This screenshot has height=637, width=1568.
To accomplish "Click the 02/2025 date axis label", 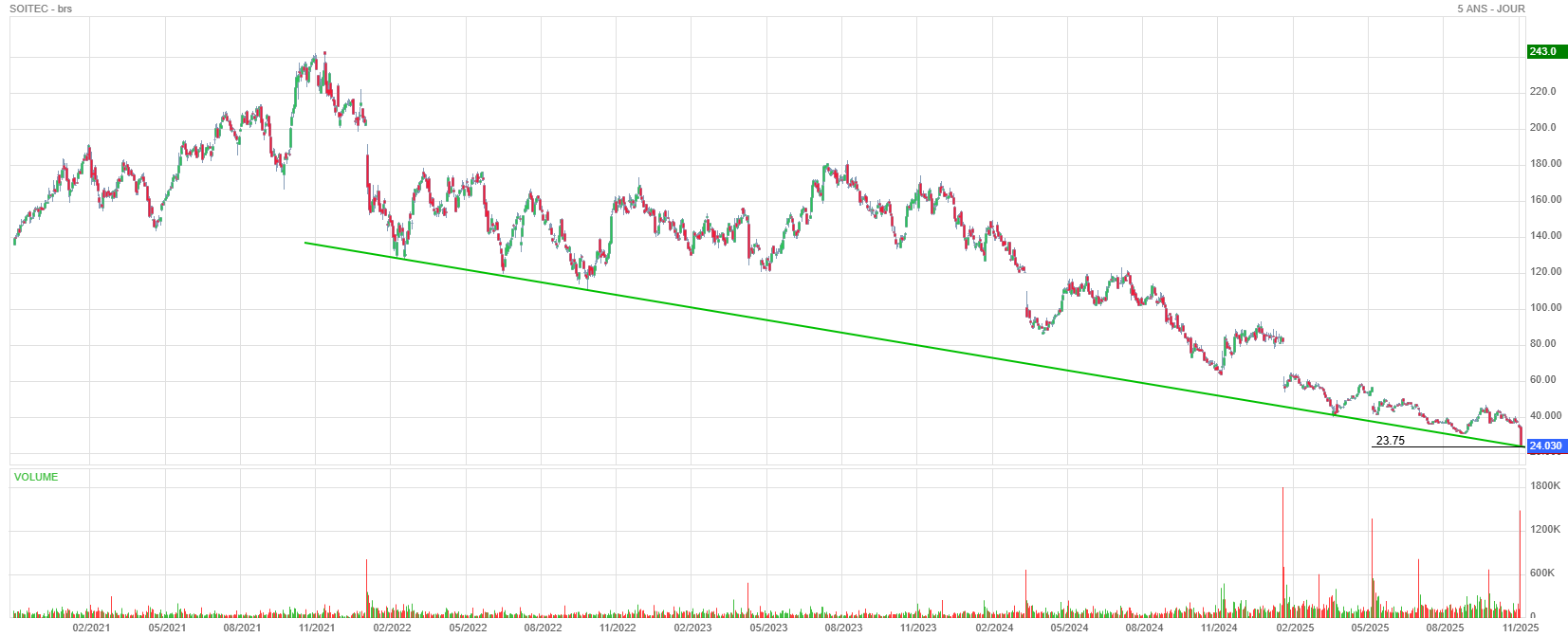I will (1295, 628).
